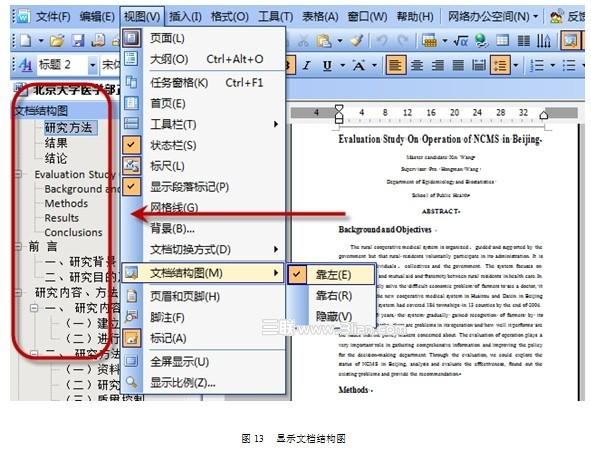This screenshot has height=452, width=591.
Task: Open the 帮助(H) menu
Action: pos(415,16)
